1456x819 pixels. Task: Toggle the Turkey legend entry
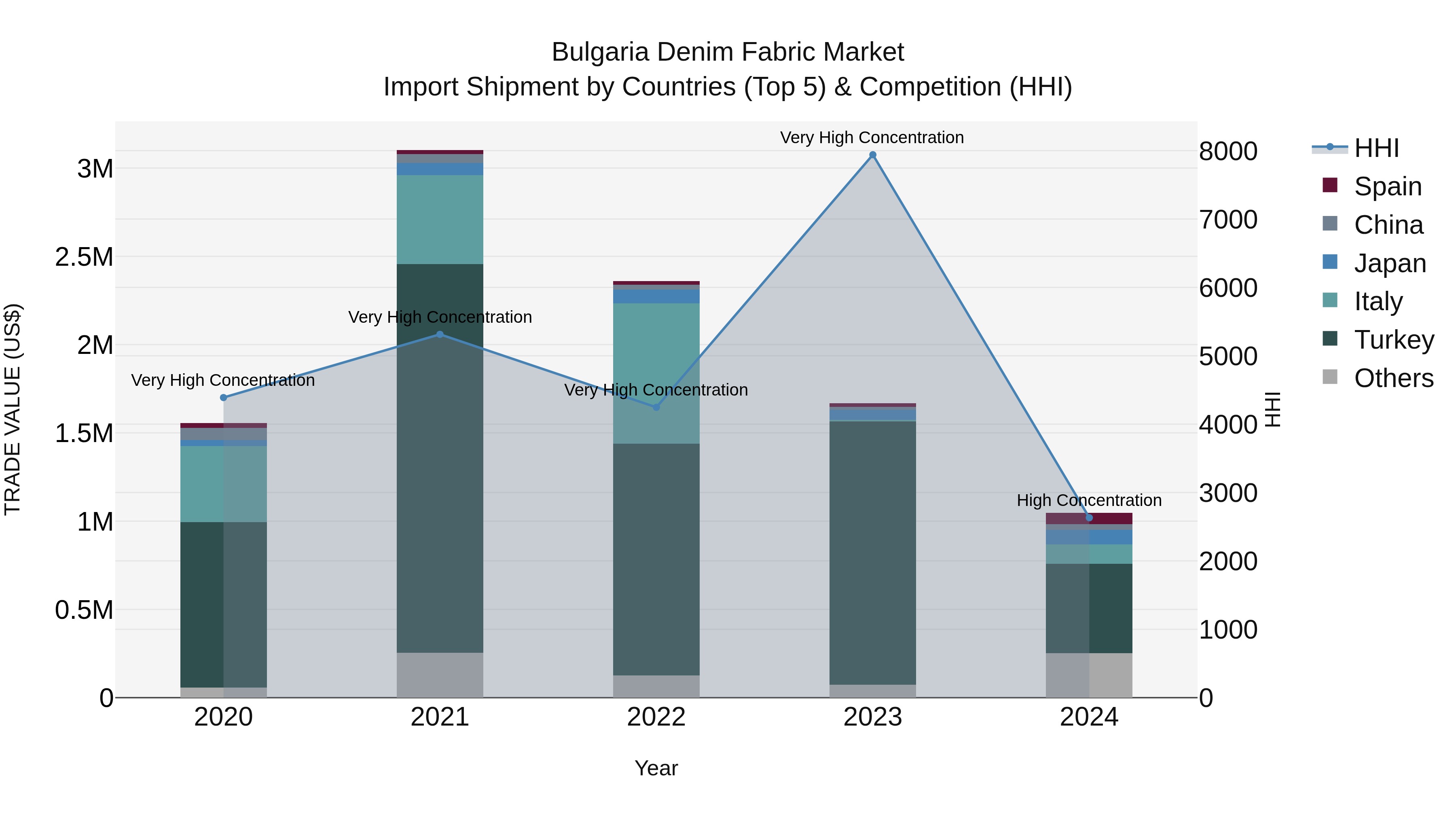click(x=1379, y=339)
